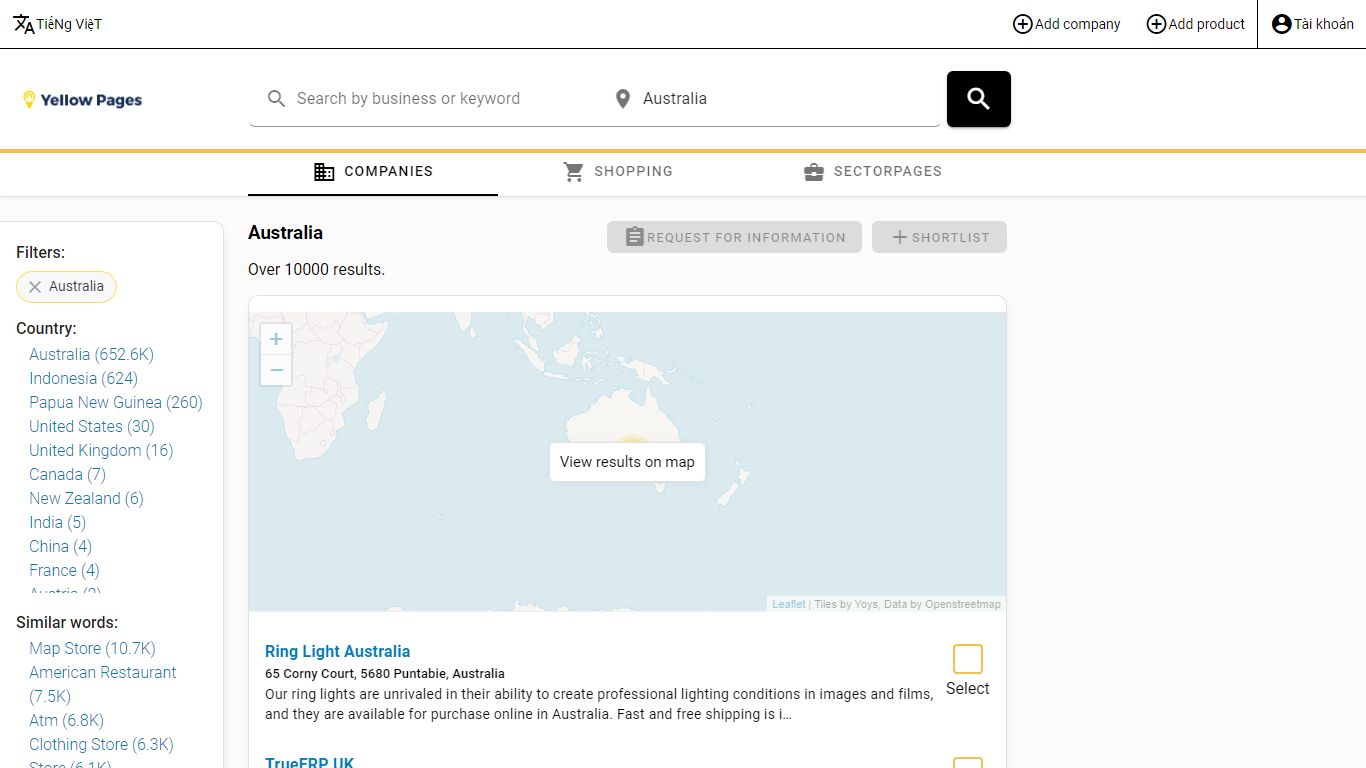Open the TrueERP UK listing
Image resolution: width=1366 pixels, height=768 pixels.
point(309,763)
